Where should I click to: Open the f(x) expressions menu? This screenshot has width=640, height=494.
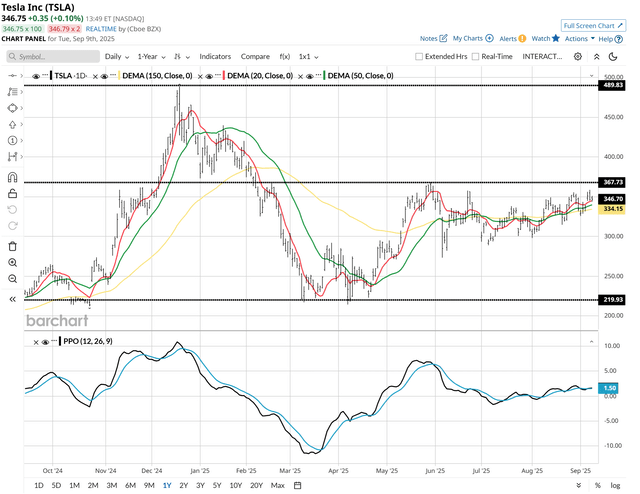[x=285, y=56]
